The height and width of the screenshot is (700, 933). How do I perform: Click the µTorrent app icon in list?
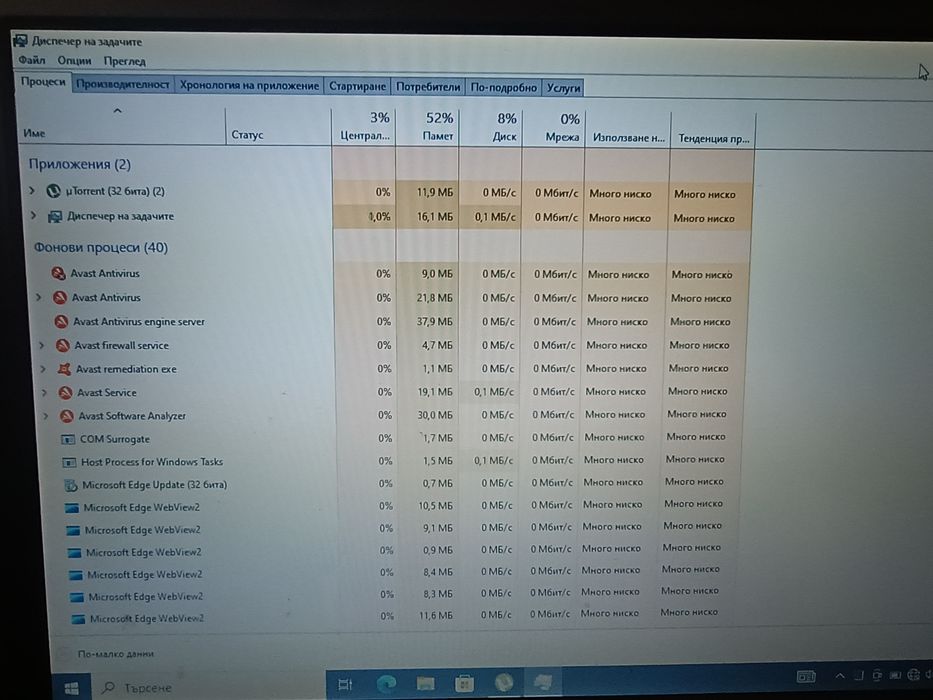(54, 191)
